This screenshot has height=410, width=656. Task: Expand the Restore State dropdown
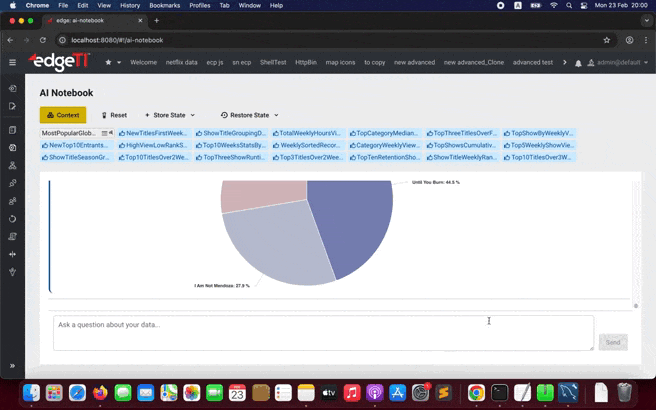[x=249, y=115]
